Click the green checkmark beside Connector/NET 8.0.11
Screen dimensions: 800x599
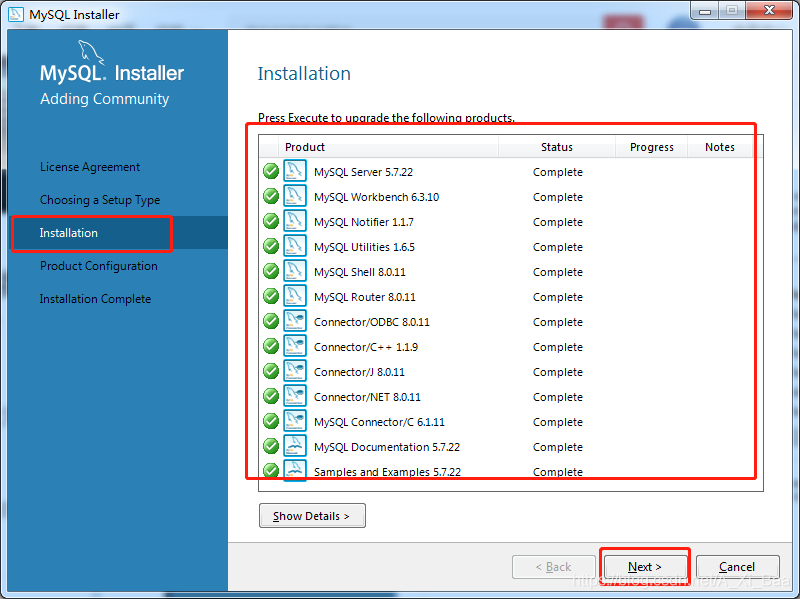point(271,396)
